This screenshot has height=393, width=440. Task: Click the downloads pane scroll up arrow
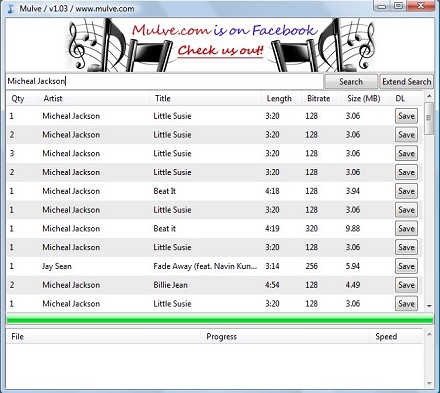click(429, 334)
